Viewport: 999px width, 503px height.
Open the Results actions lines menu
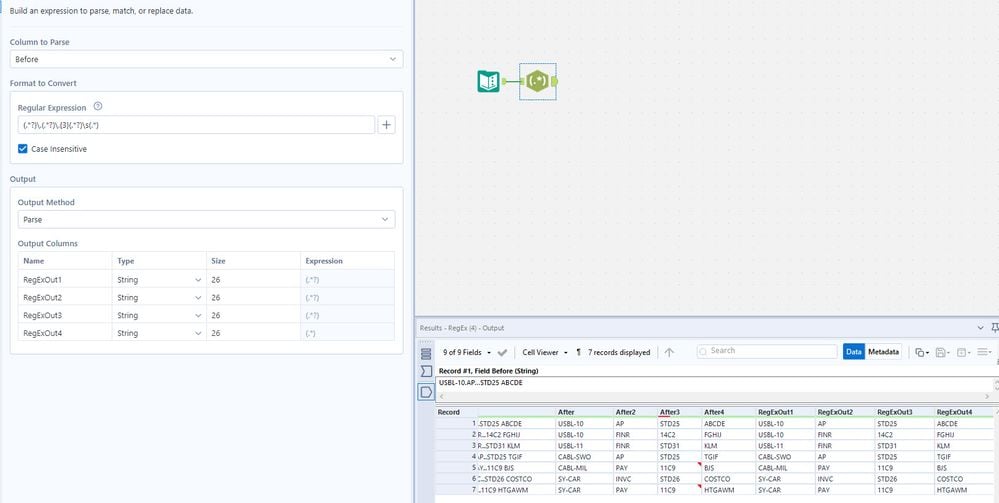click(x=984, y=352)
